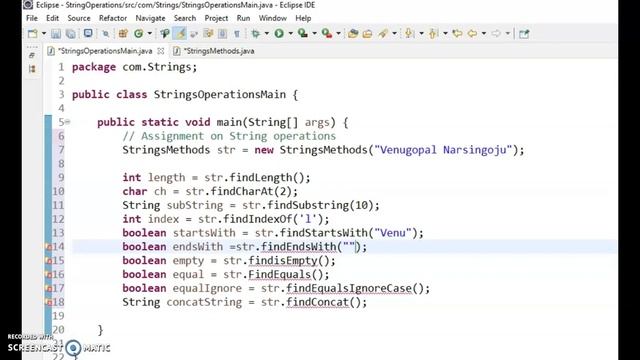Image resolution: width=640 pixels, height=360 pixels.
Task: Open the Search menu
Action: click(x=185, y=18)
